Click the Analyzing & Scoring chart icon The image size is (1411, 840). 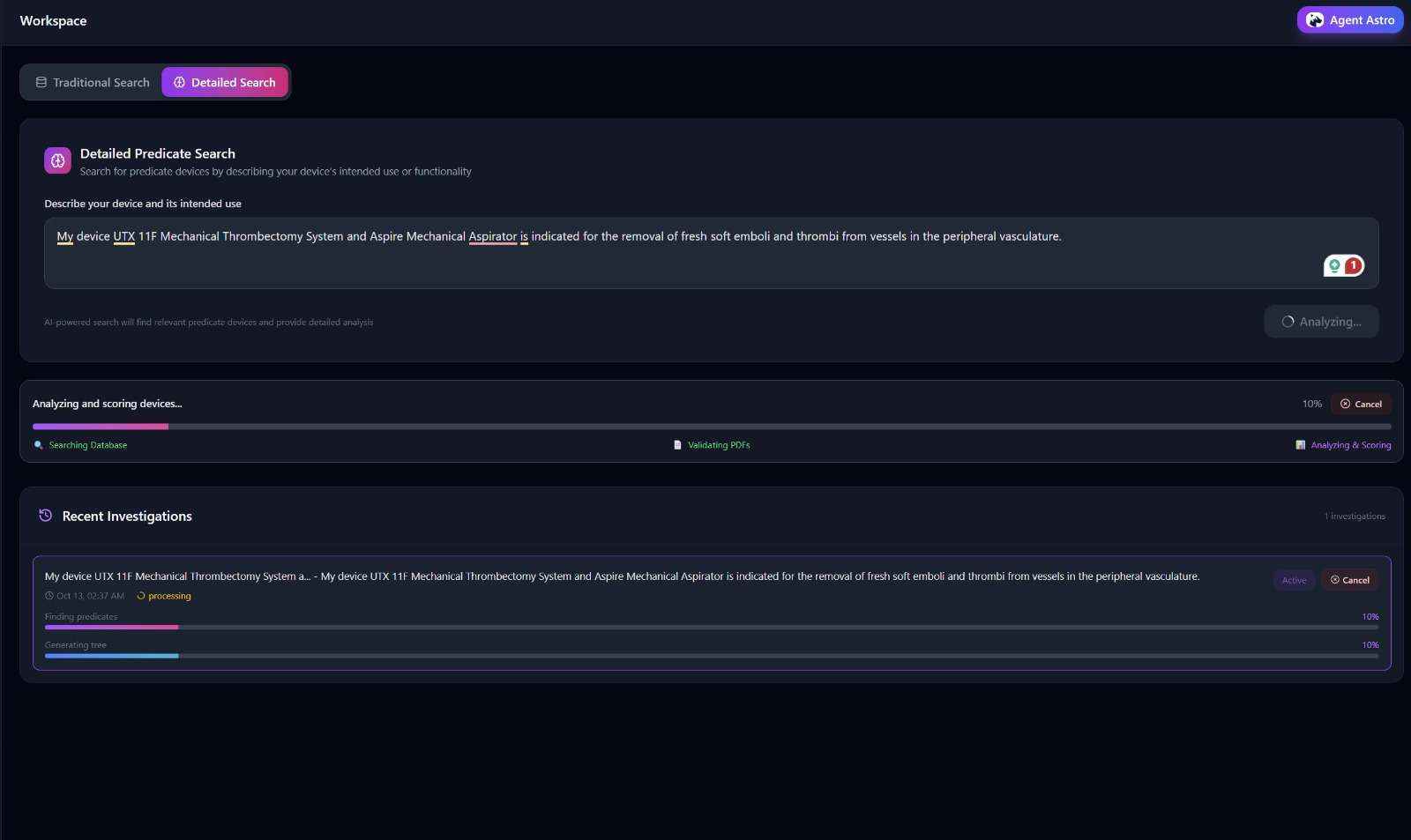coord(1300,445)
